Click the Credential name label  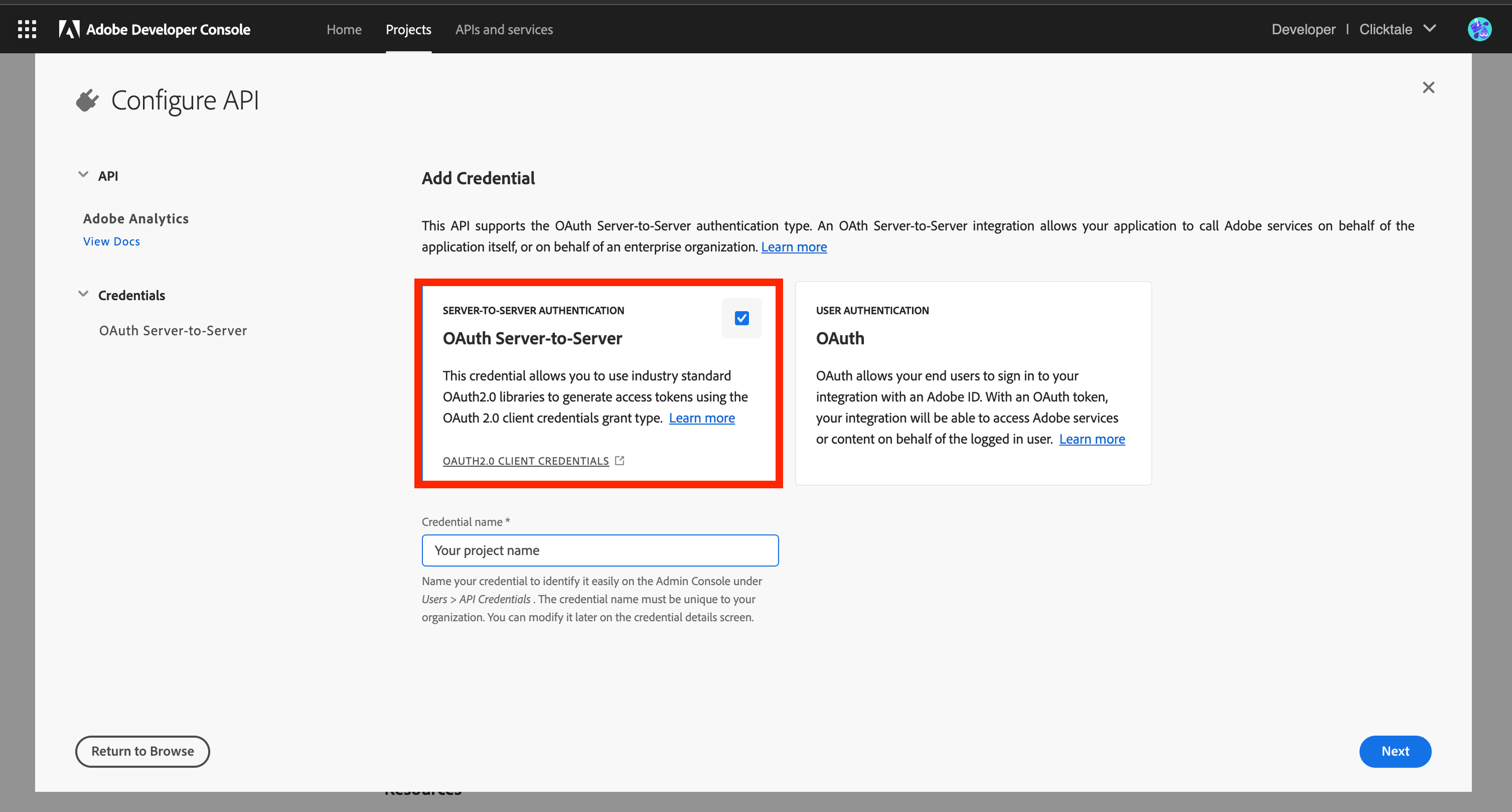pos(466,522)
